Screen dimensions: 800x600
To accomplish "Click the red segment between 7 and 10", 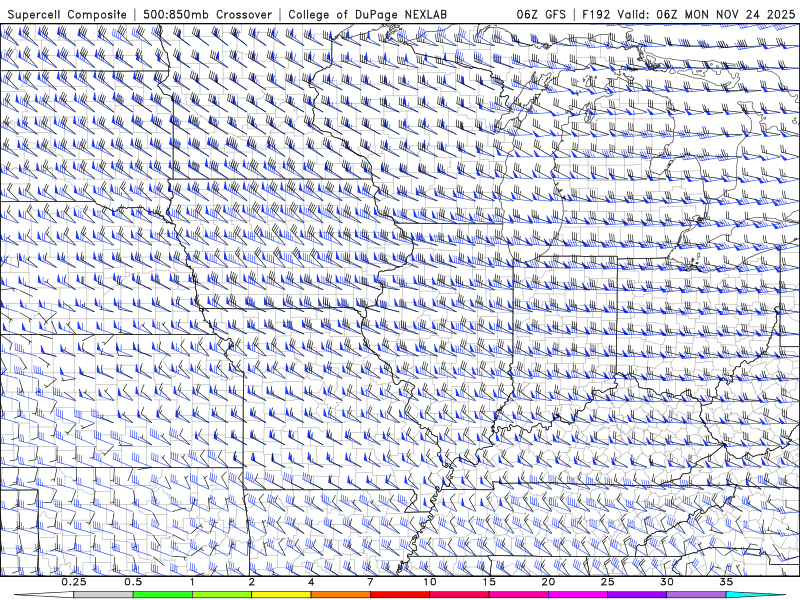I will pyautogui.click(x=400, y=595).
